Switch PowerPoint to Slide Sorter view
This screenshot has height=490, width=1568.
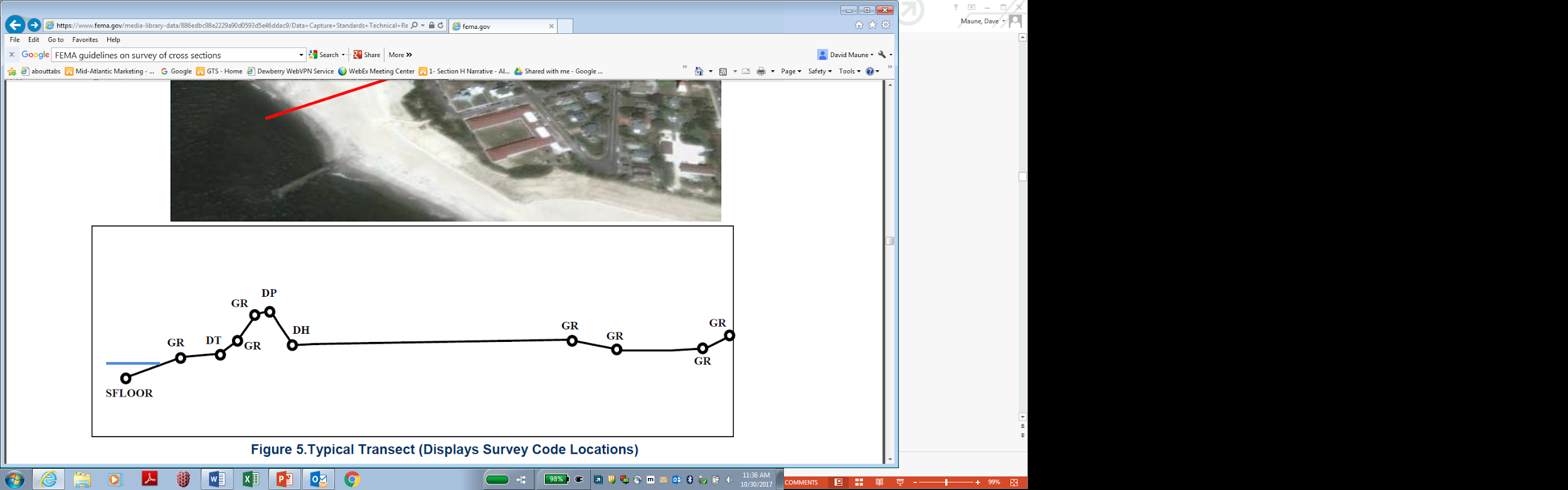[859, 482]
